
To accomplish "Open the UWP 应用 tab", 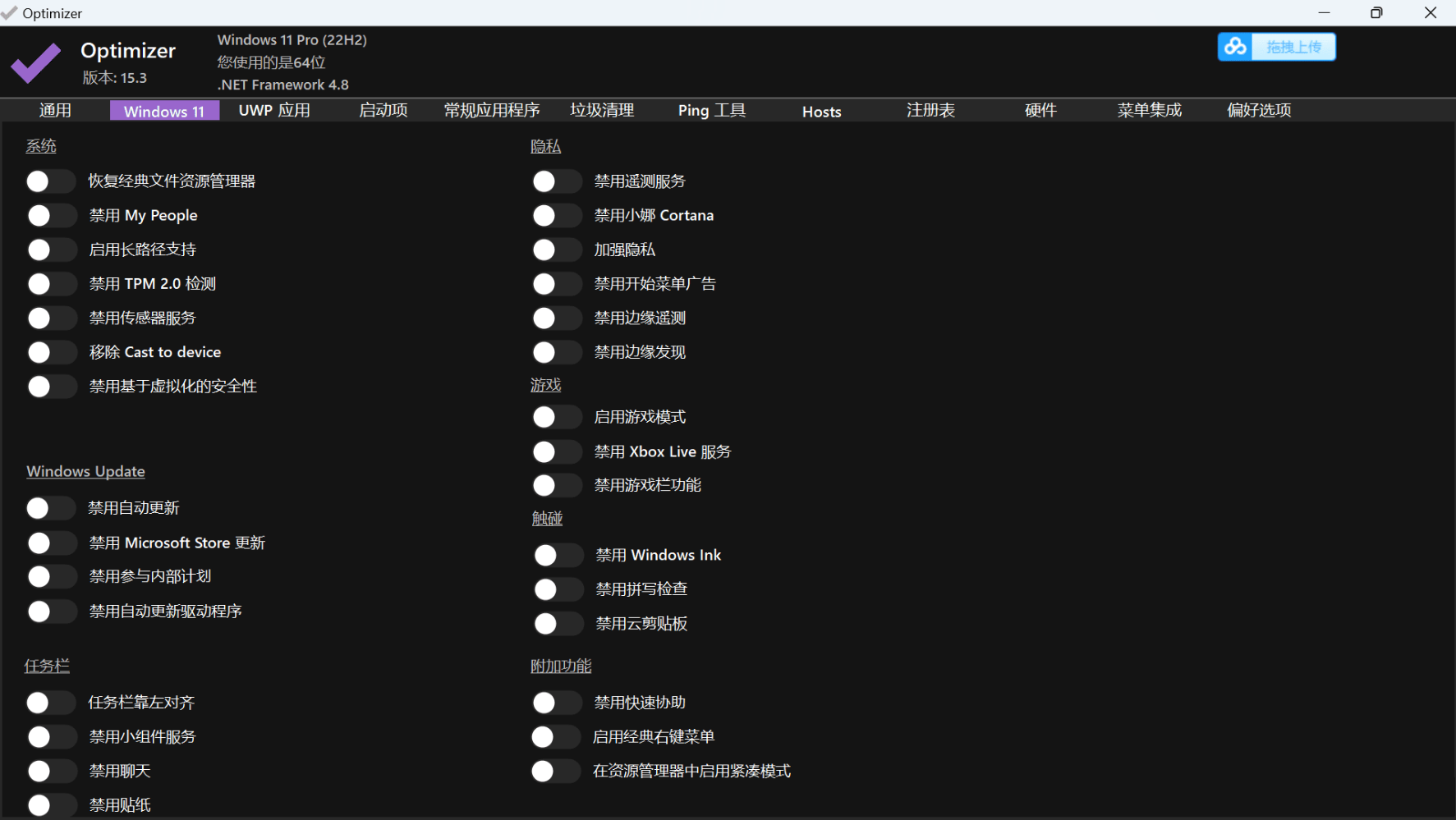I will point(274,111).
